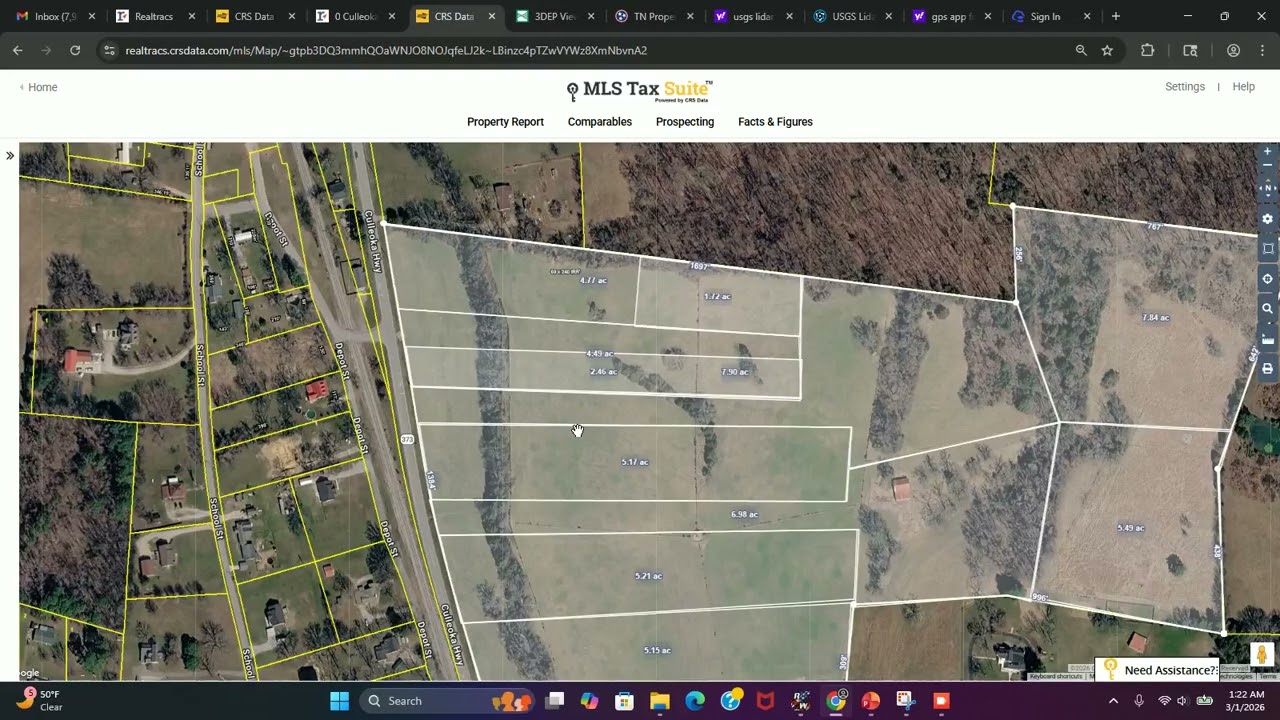Screen dimensions: 1280x720
Task: Open the weather widget showing 50°F
Action: (40, 700)
